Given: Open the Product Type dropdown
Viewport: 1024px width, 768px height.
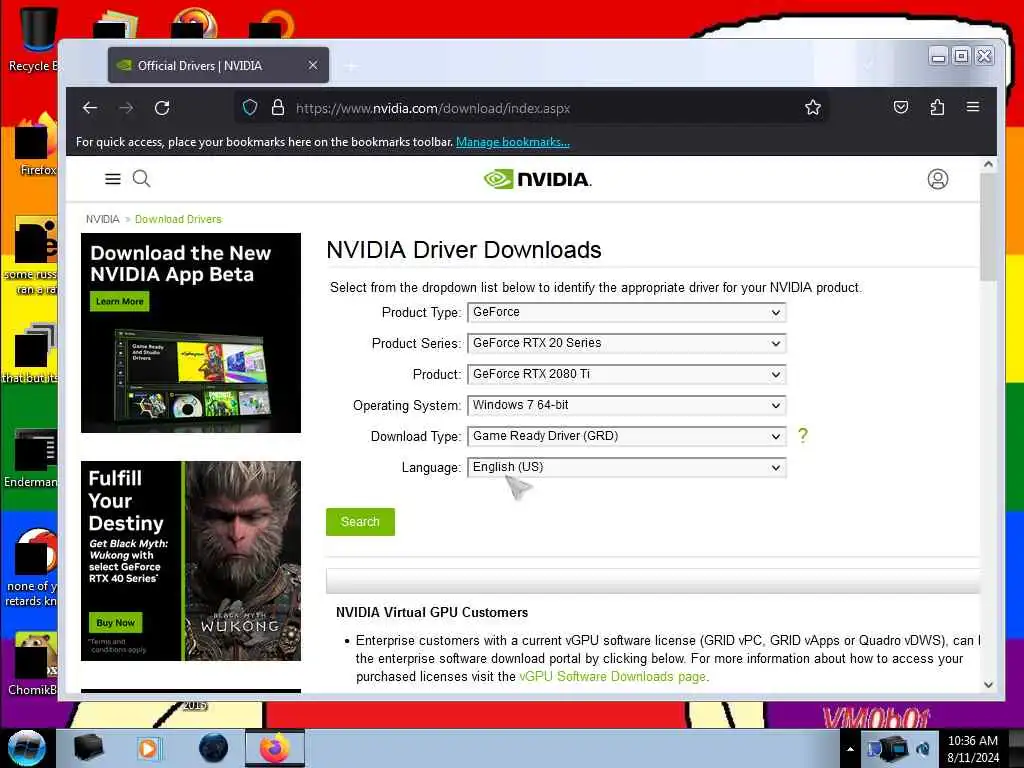Looking at the screenshot, I should pyautogui.click(x=627, y=312).
